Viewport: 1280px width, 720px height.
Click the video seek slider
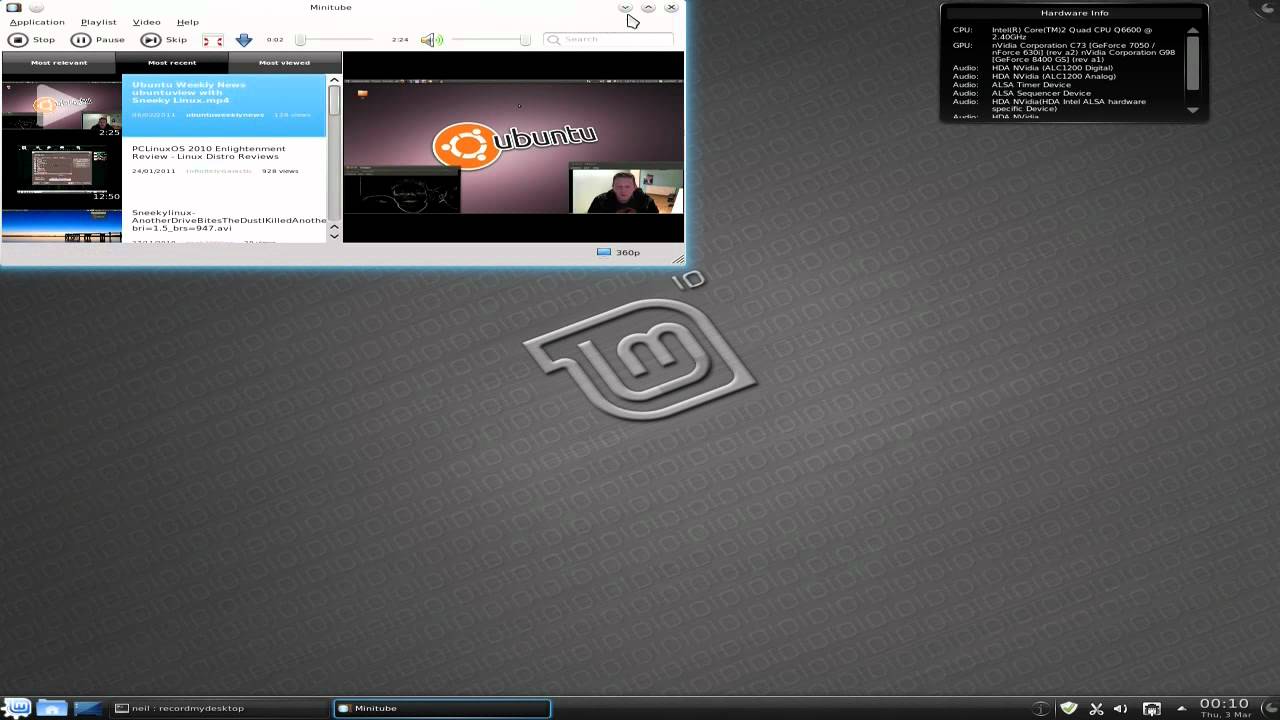(x=334, y=40)
